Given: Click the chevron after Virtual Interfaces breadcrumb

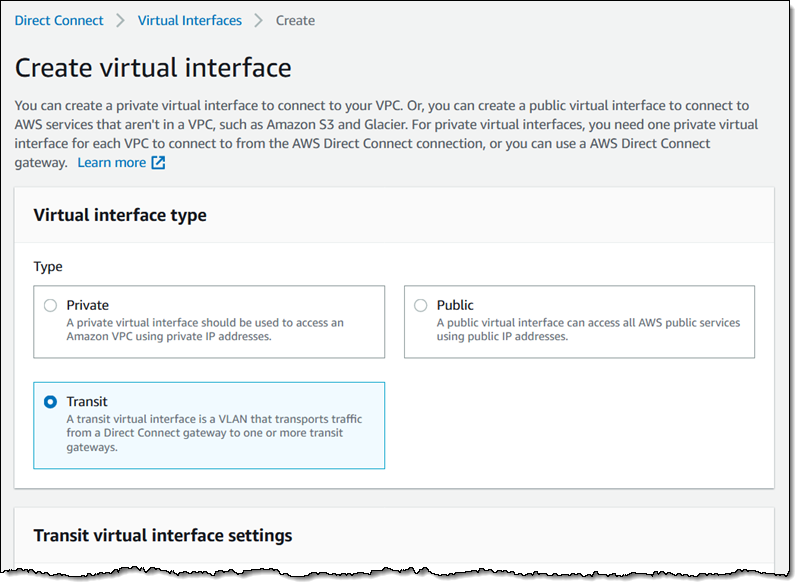Looking at the screenshot, I should (259, 20).
